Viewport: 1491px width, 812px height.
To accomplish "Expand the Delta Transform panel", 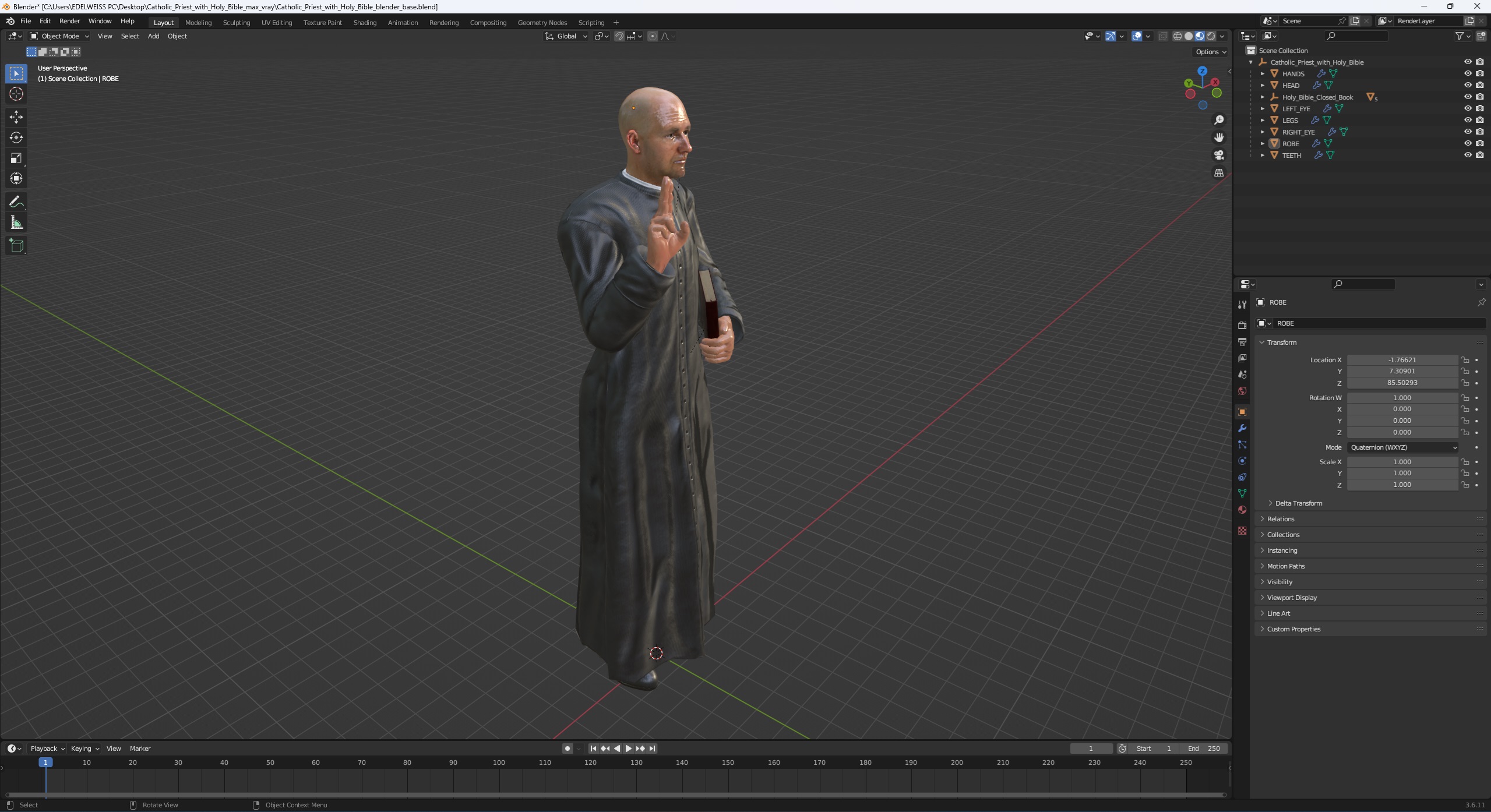I will pyautogui.click(x=1298, y=503).
